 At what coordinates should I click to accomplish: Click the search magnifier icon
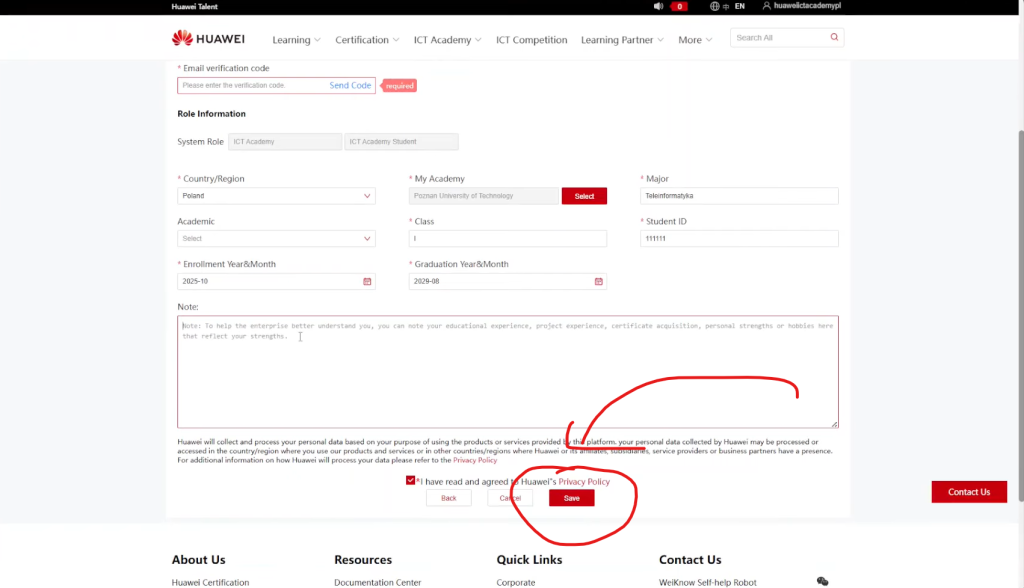[834, 38]
